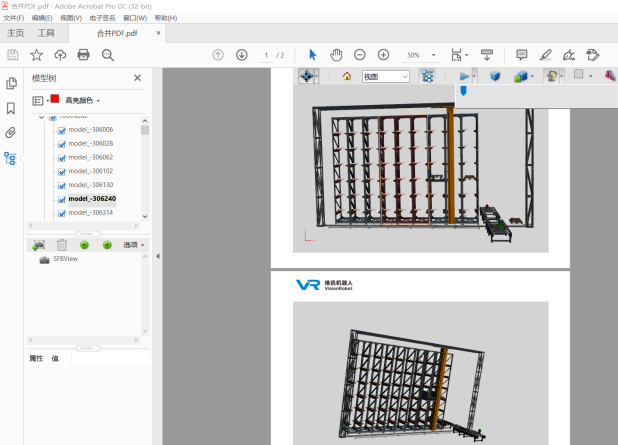
Task: Uncheck model_-306240 visibility checkbox
Action: pos(61,199)
